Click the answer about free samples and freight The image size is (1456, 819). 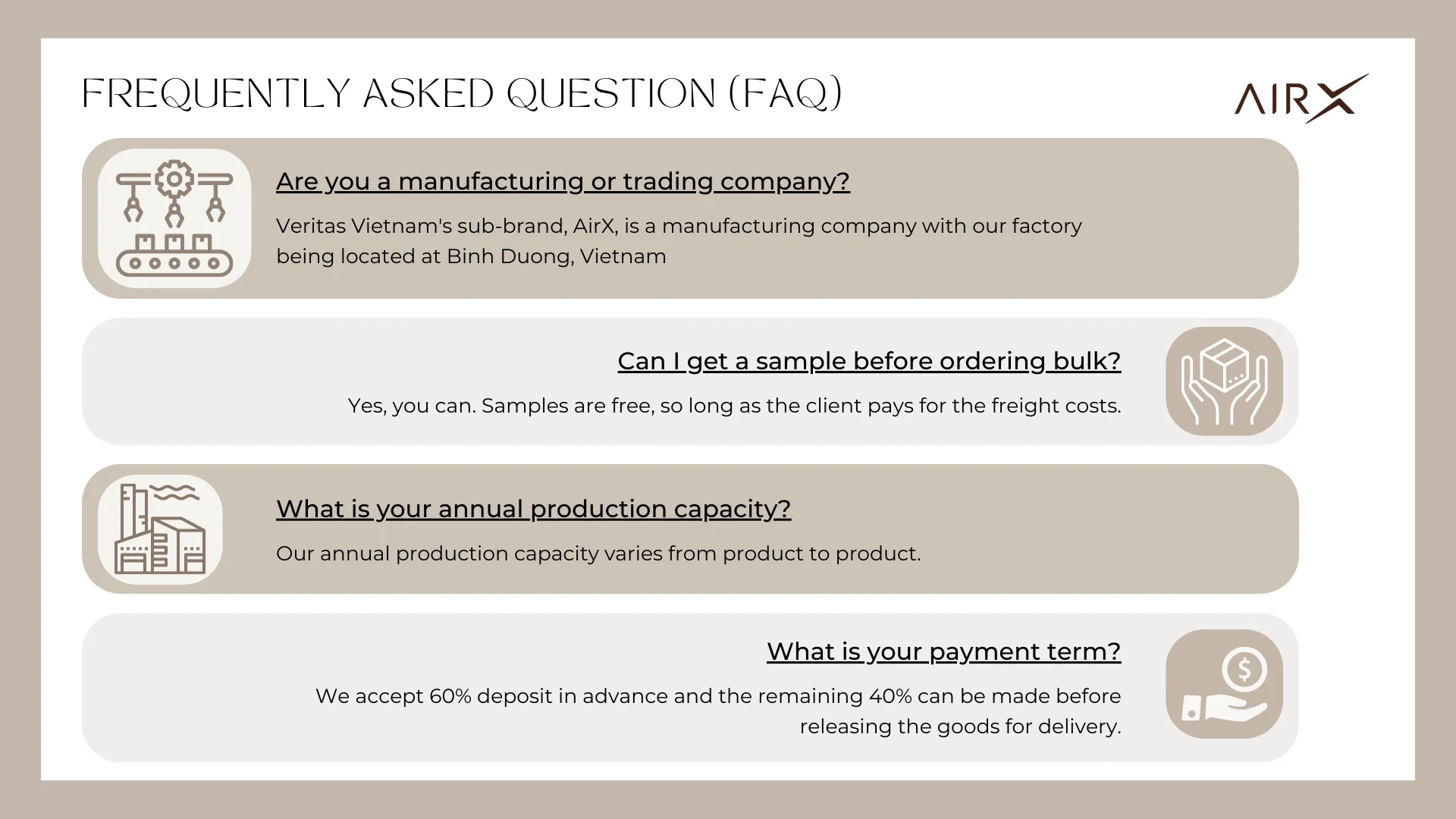point(734,406)
